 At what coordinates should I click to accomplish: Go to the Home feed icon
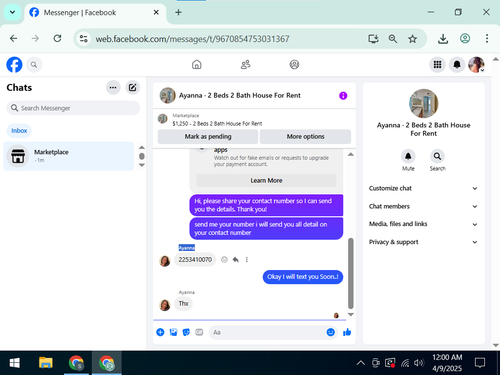[197, 64]
